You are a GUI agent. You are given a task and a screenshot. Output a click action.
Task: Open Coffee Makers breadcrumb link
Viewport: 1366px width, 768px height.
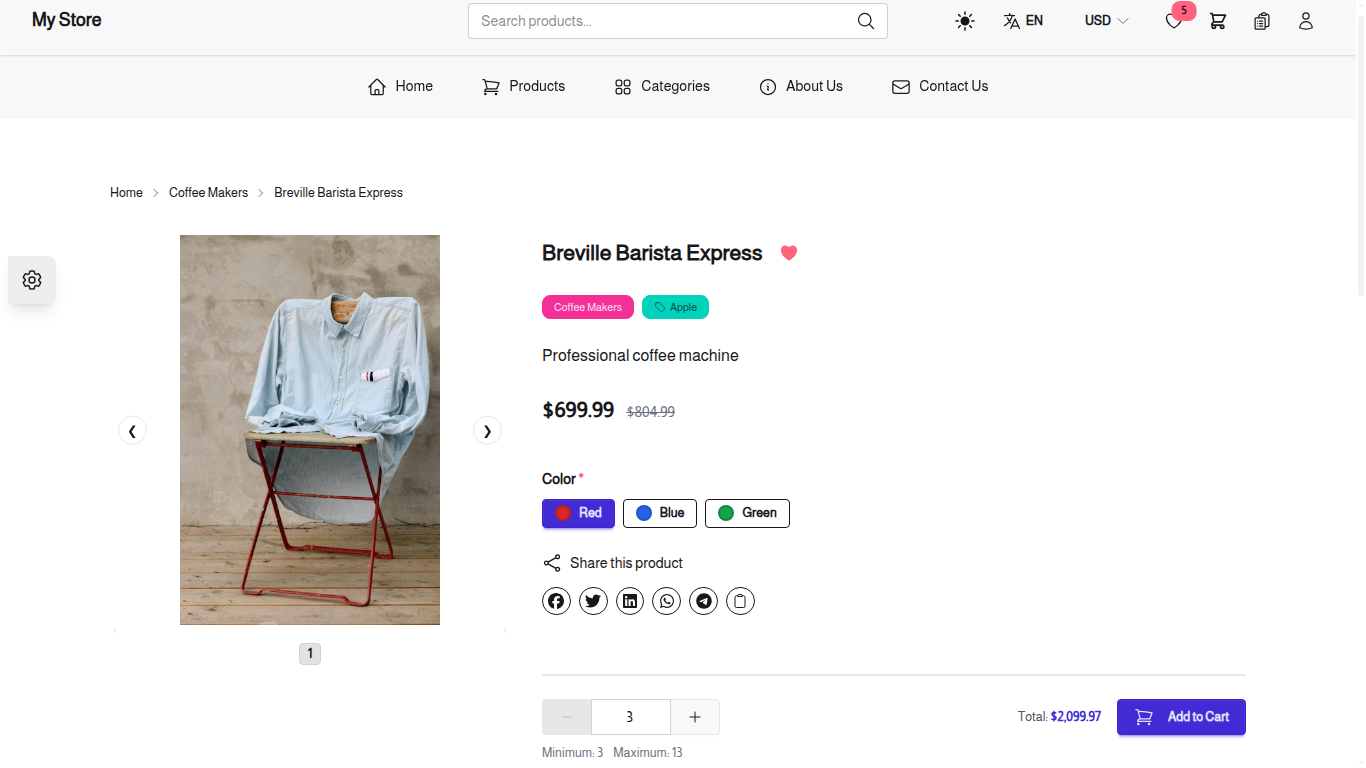click(x=208, y=193)
